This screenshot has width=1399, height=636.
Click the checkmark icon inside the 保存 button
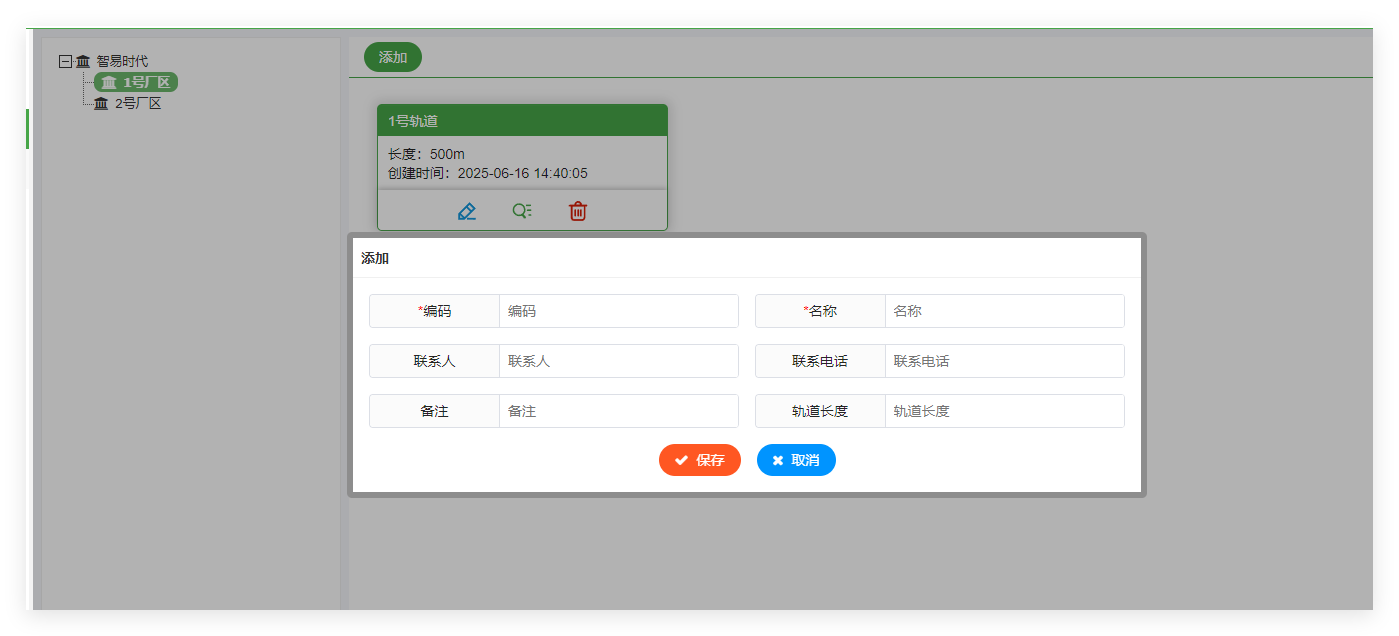pos(681,460)
